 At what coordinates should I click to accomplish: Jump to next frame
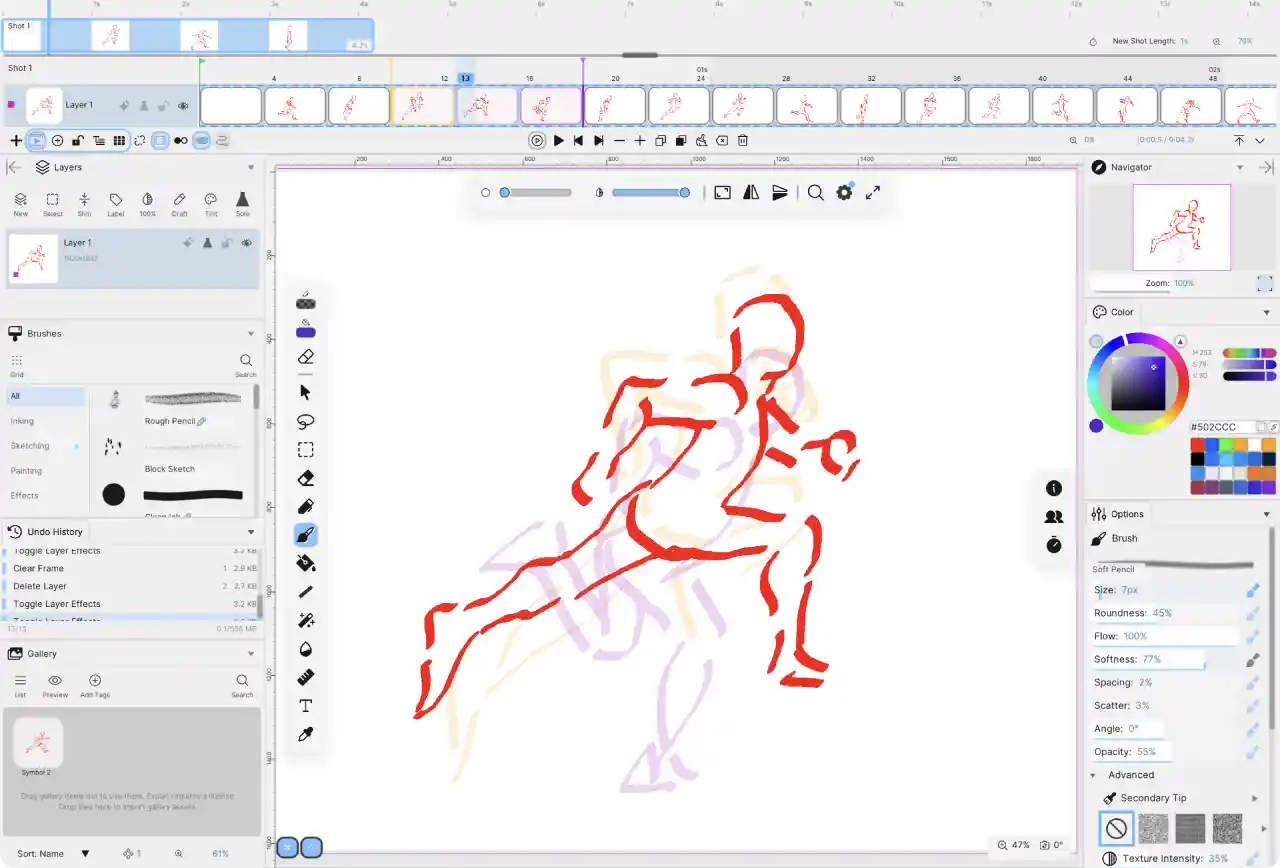tap(599, 141)
